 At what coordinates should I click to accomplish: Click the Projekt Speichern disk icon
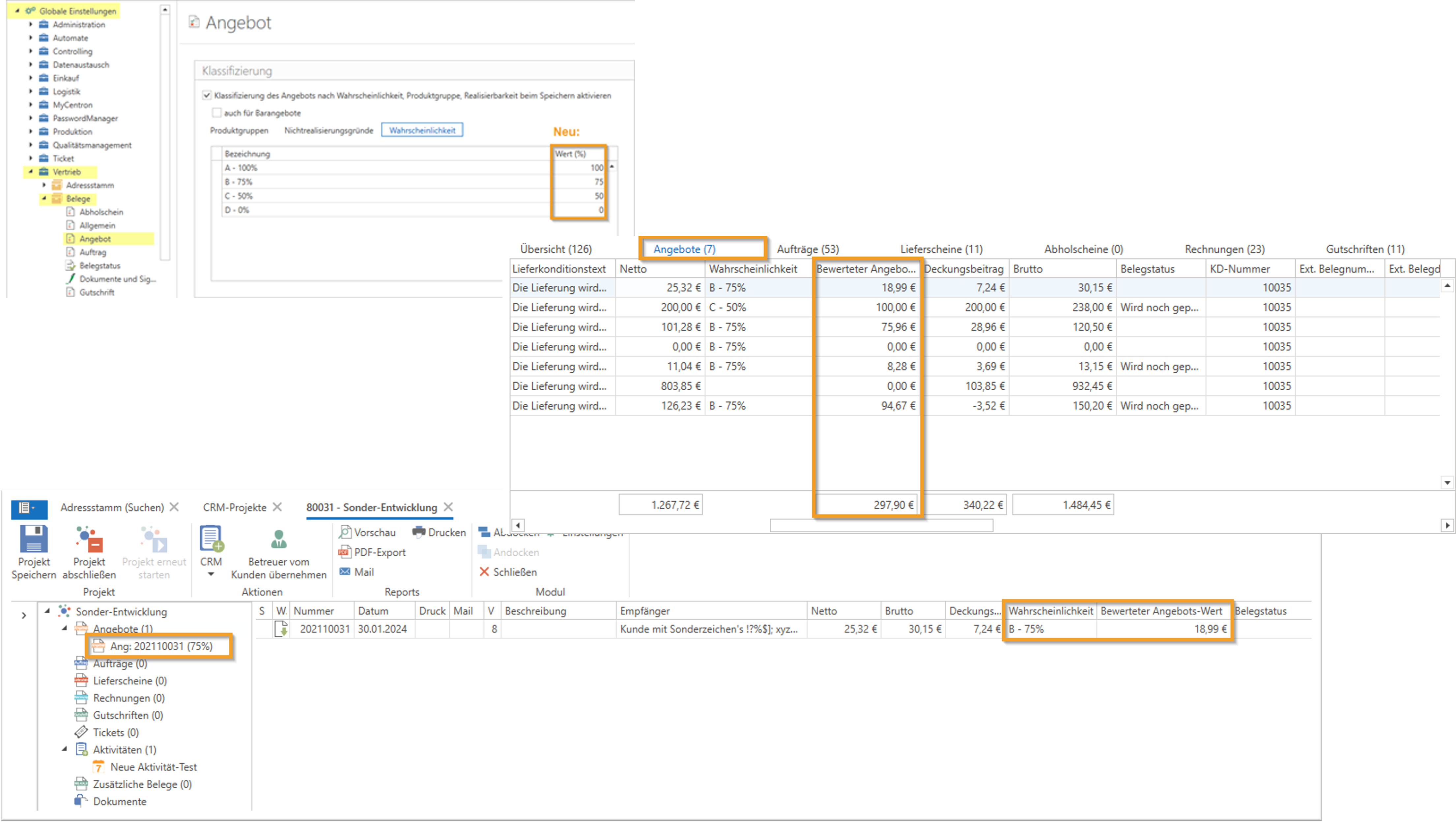(x=33, y=539)
